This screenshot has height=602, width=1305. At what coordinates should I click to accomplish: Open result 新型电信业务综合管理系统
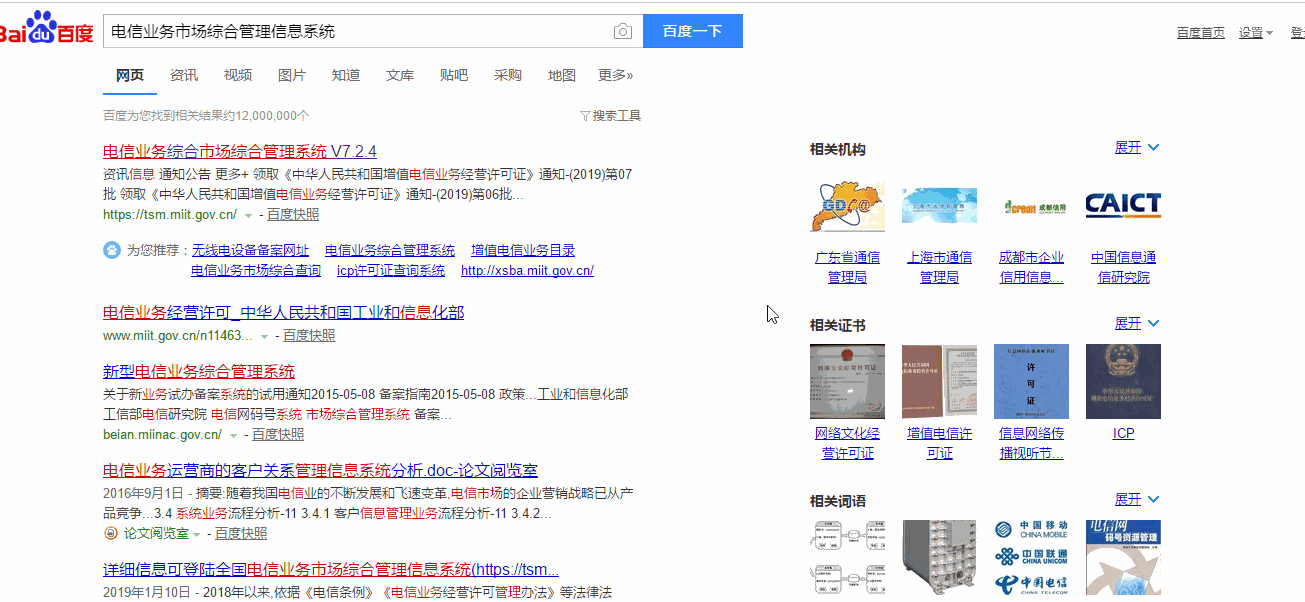coord(199,372)
